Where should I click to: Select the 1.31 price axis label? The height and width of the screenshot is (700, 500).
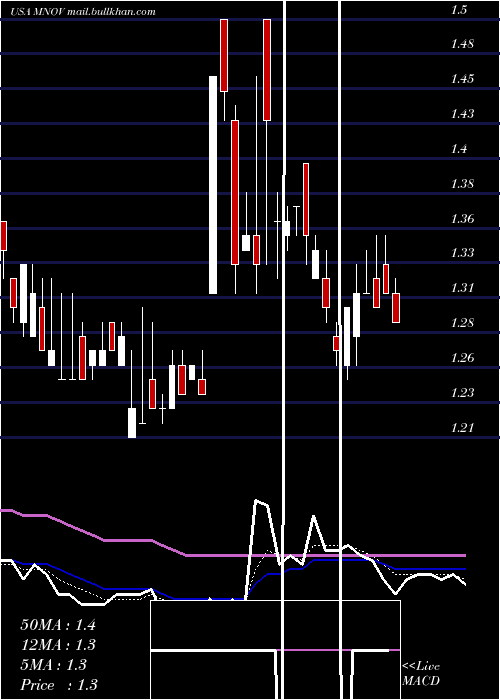click(462, 288)
